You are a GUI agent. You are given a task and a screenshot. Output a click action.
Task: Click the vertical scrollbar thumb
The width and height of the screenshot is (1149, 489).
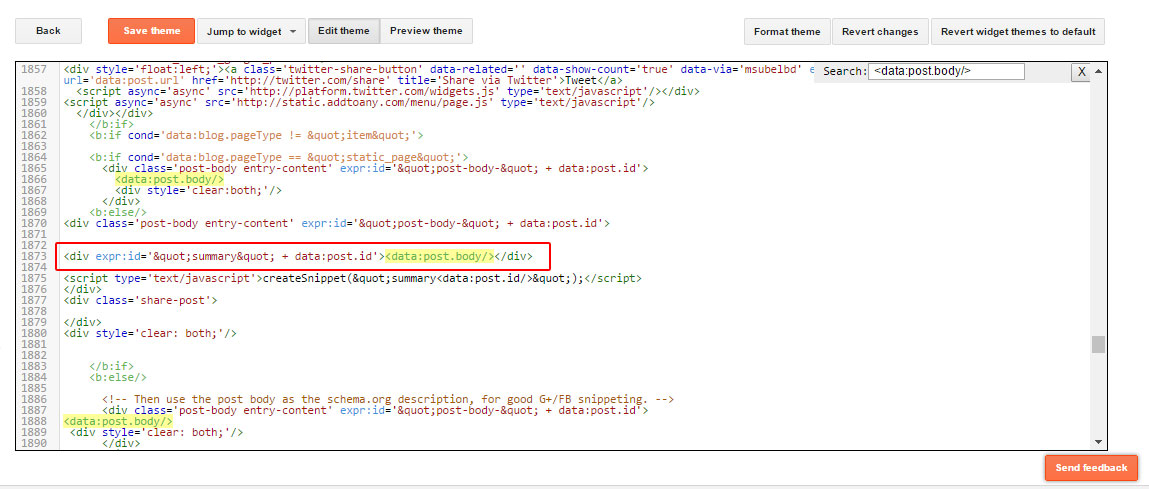[1098, 345]
